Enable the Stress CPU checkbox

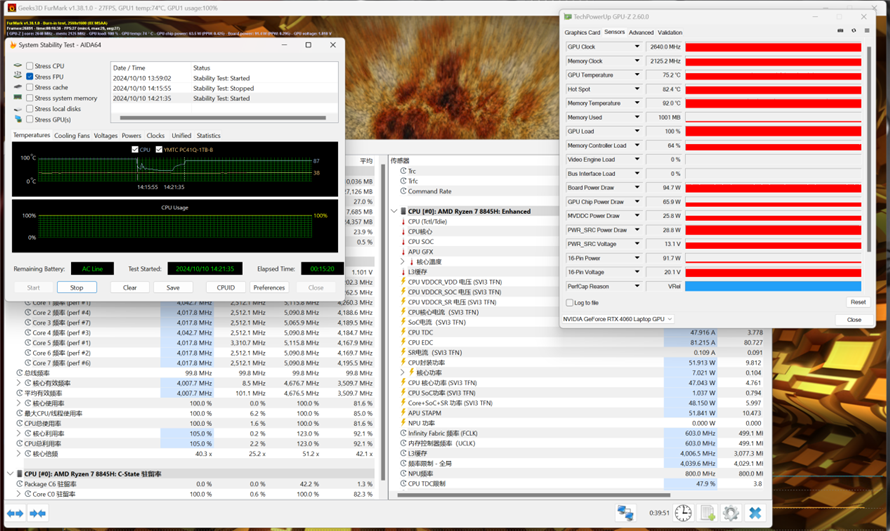30,66
